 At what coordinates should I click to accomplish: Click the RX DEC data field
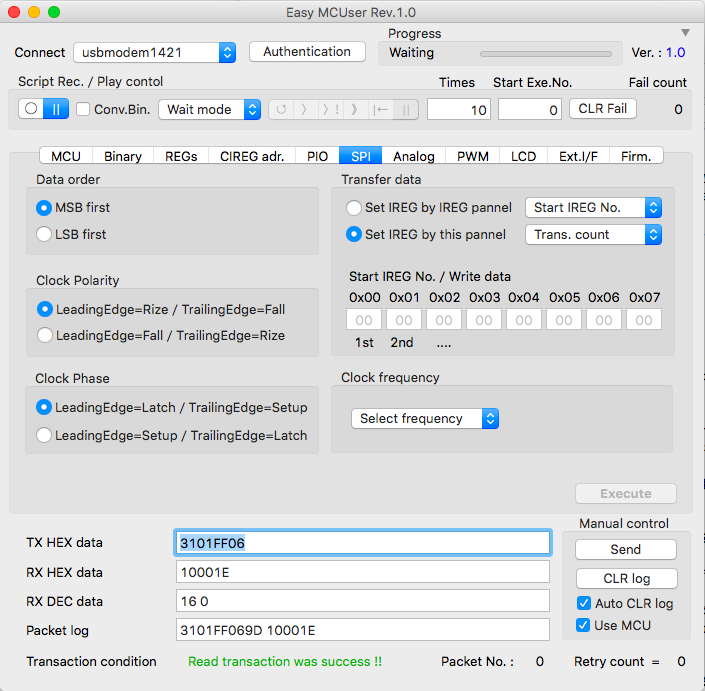tap(362, 601)
